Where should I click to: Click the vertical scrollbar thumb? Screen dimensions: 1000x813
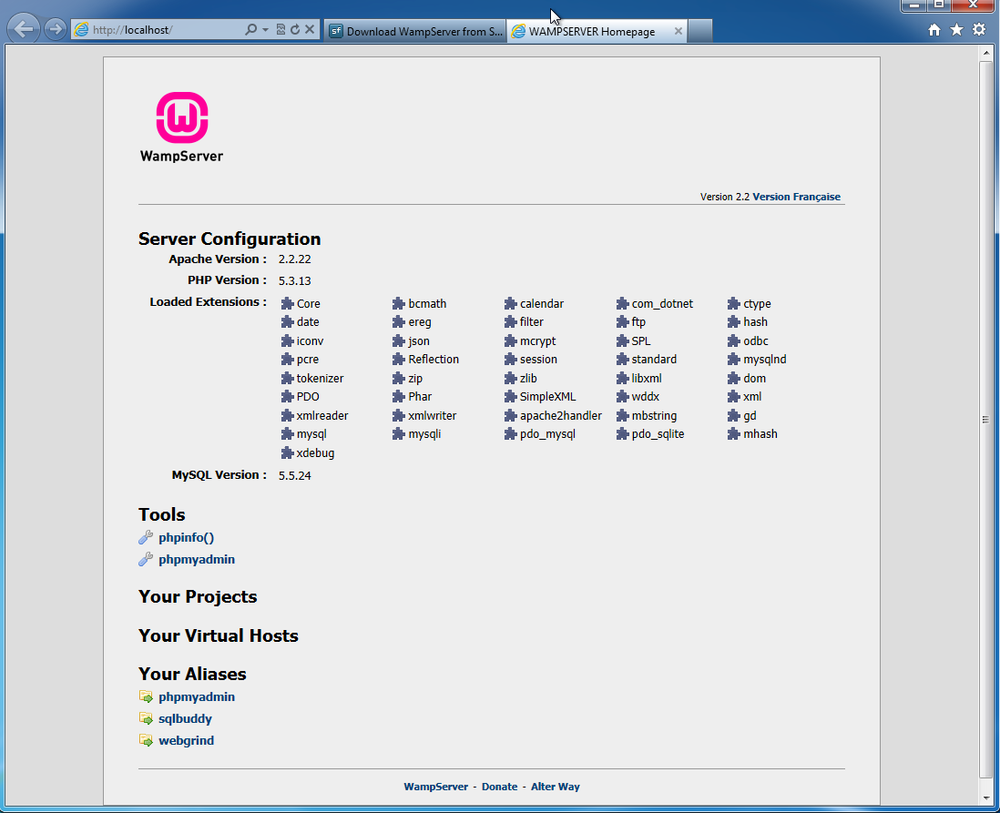point(985,420)
